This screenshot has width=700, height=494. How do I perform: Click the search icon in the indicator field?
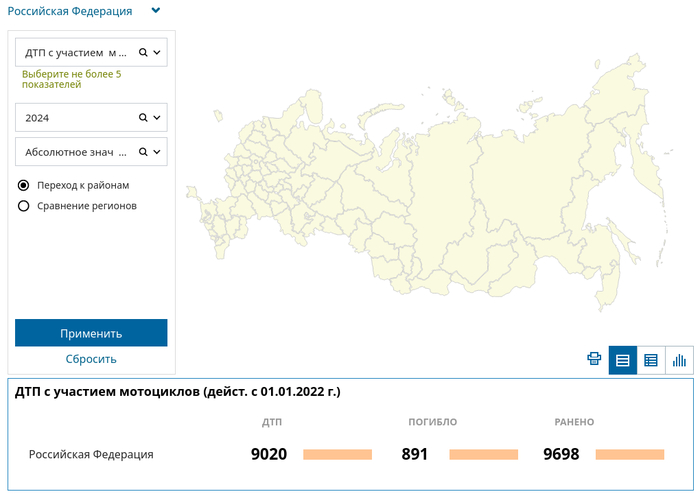(143, 52)
